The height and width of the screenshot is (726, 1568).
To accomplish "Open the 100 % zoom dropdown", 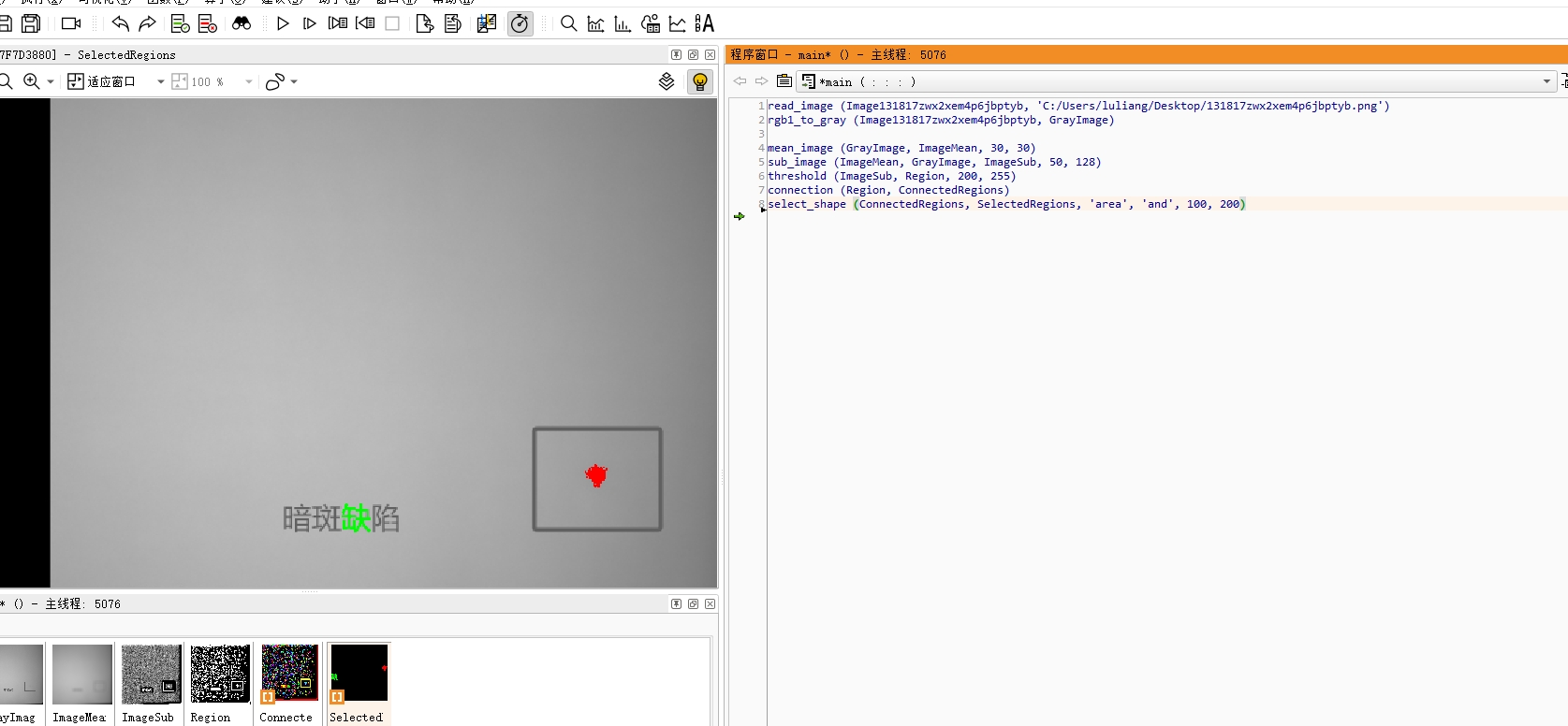I will pyautogui.click(x=249, y=81).
